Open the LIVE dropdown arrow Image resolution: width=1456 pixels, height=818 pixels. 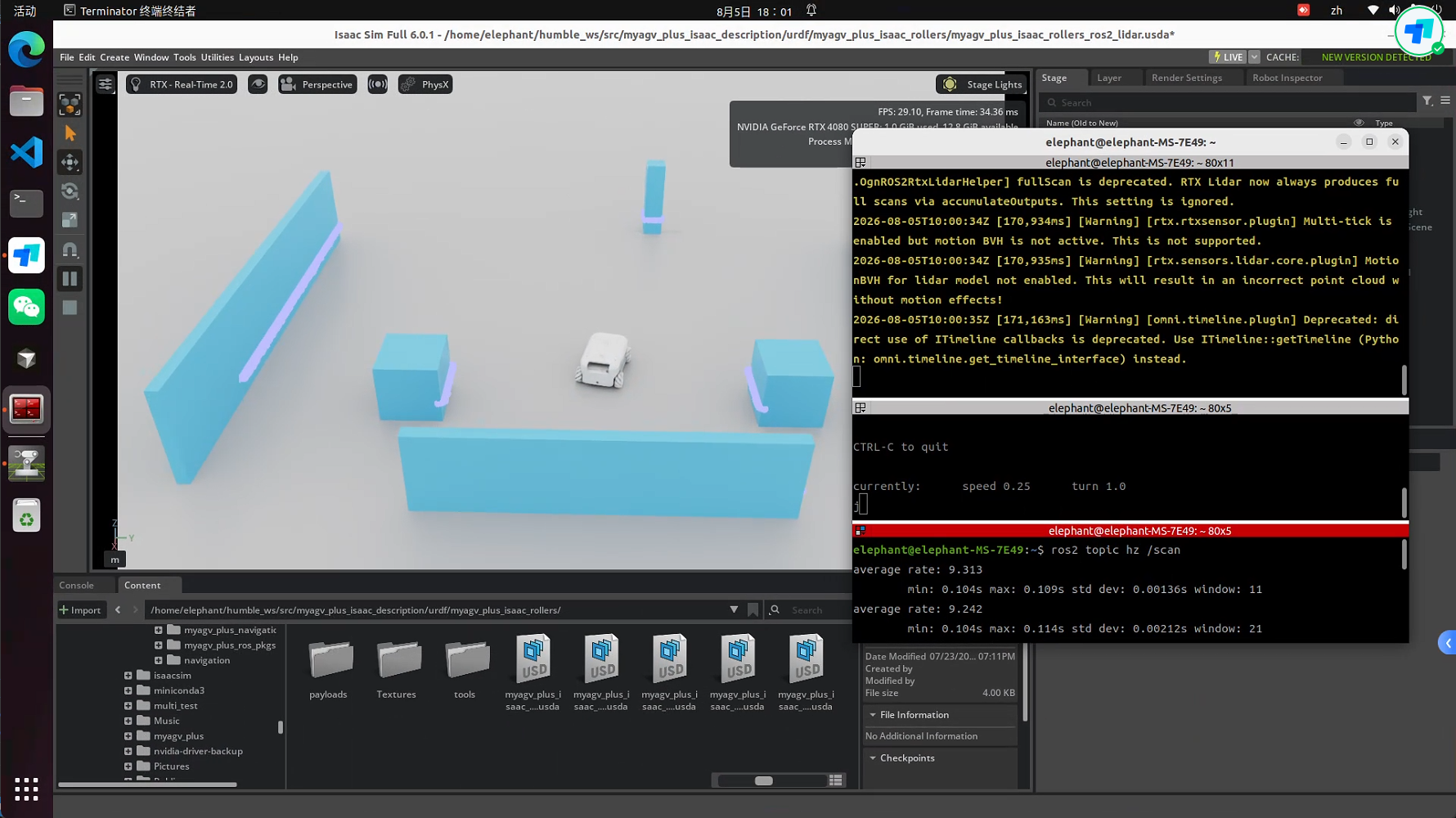click(1254, 57)
